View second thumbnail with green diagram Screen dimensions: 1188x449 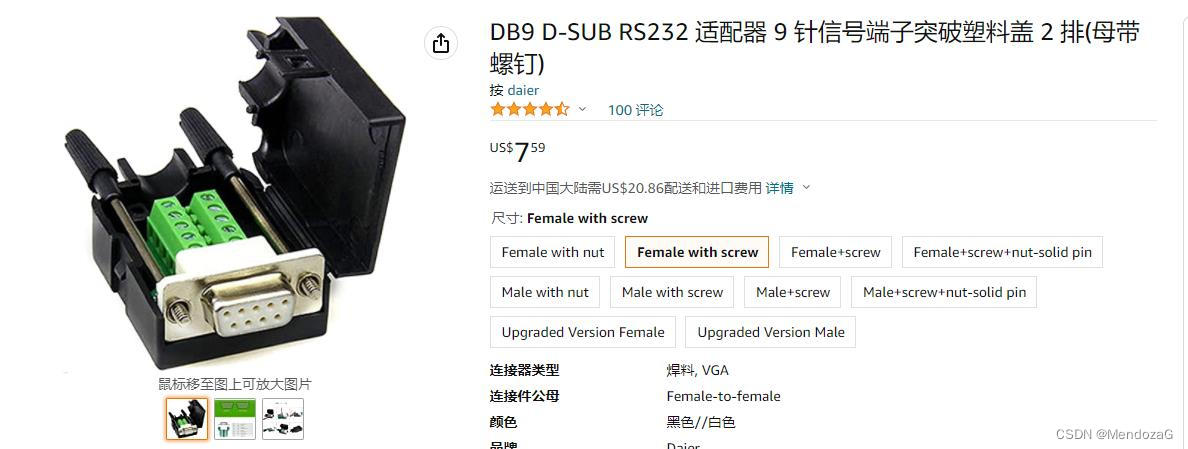click(x=235, y=419)
